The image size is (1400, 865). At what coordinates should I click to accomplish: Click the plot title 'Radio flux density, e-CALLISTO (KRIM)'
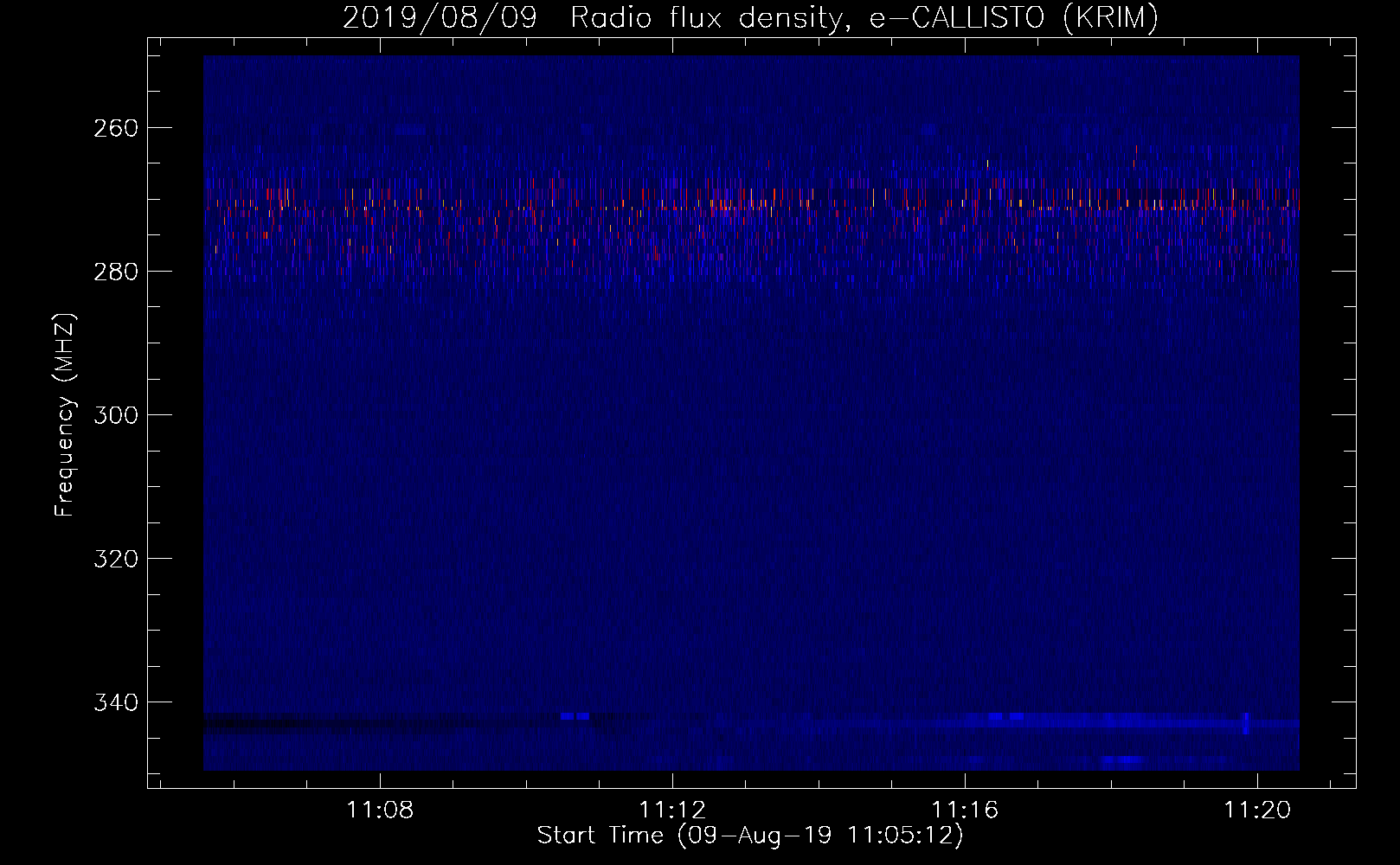pyautogui.click(x=864, y=17)
